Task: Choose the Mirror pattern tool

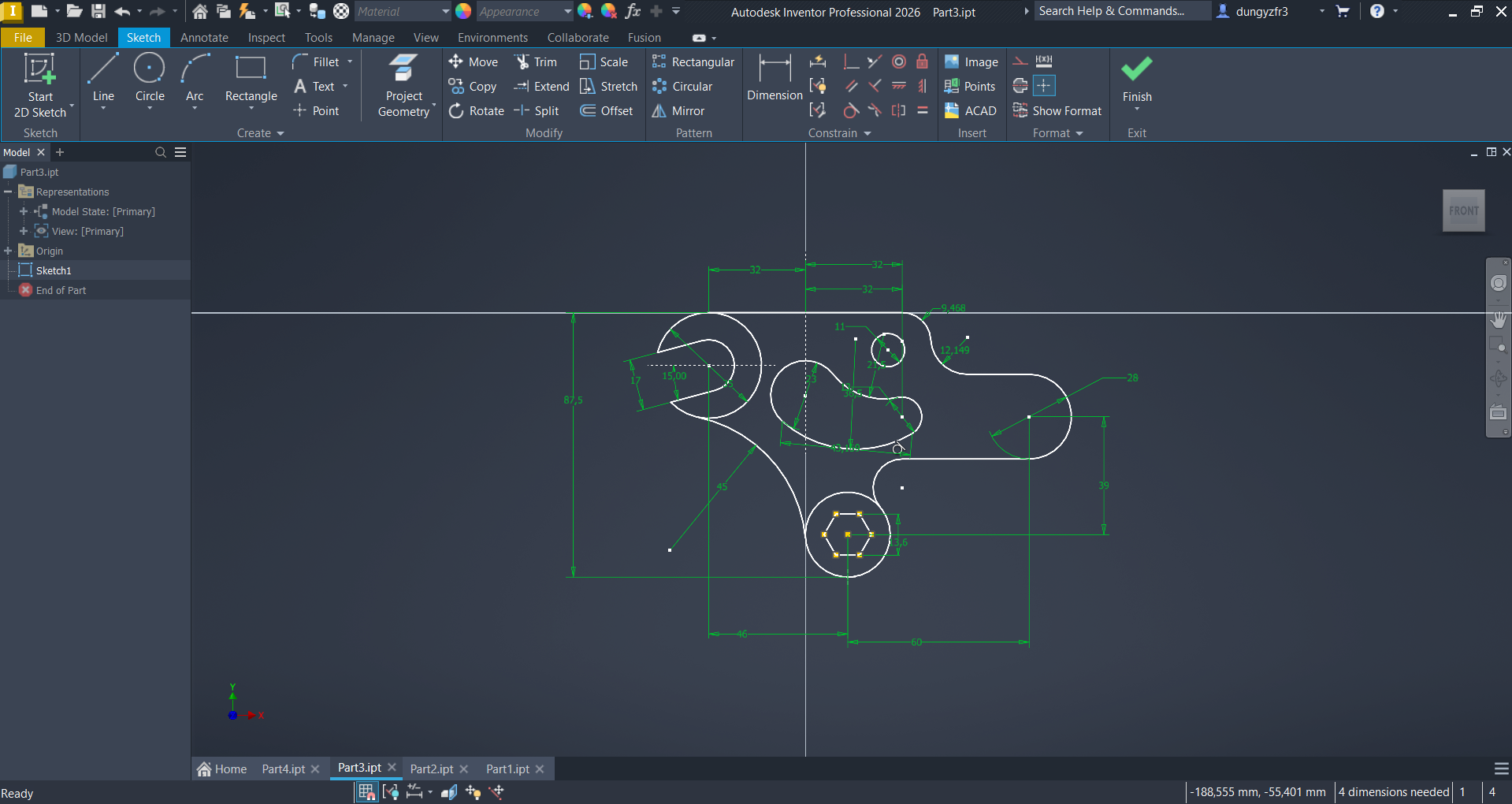Action: click(678, 111)
